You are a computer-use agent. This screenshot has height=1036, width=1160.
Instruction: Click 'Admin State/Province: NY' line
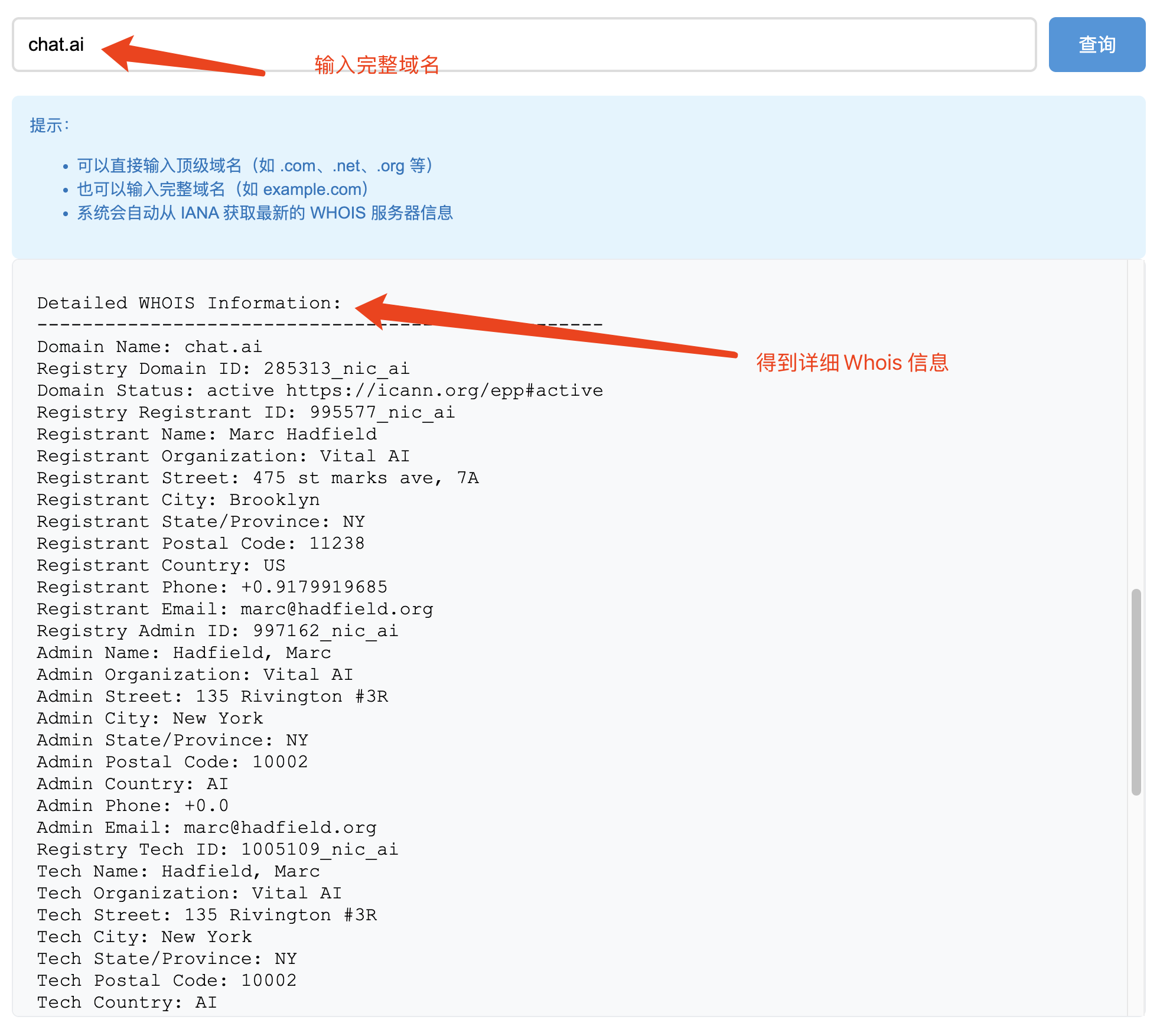172,740
